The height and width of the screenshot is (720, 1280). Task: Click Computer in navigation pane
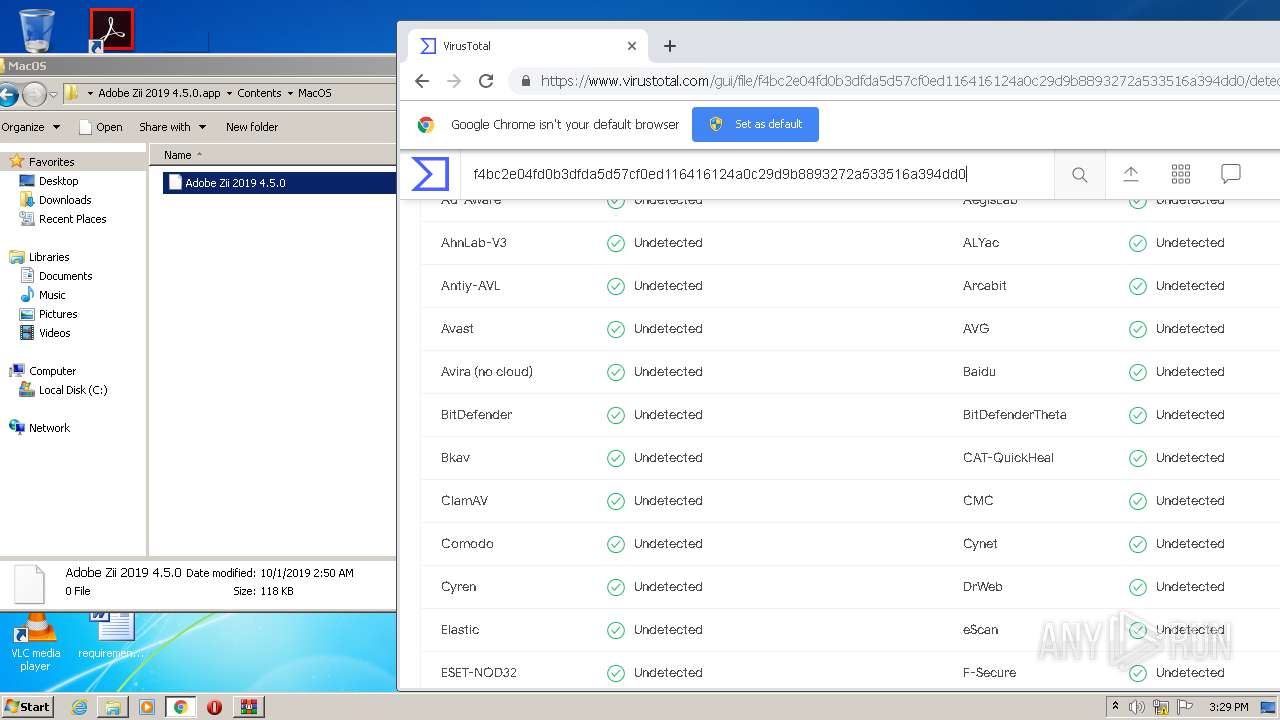coord(52,371)
